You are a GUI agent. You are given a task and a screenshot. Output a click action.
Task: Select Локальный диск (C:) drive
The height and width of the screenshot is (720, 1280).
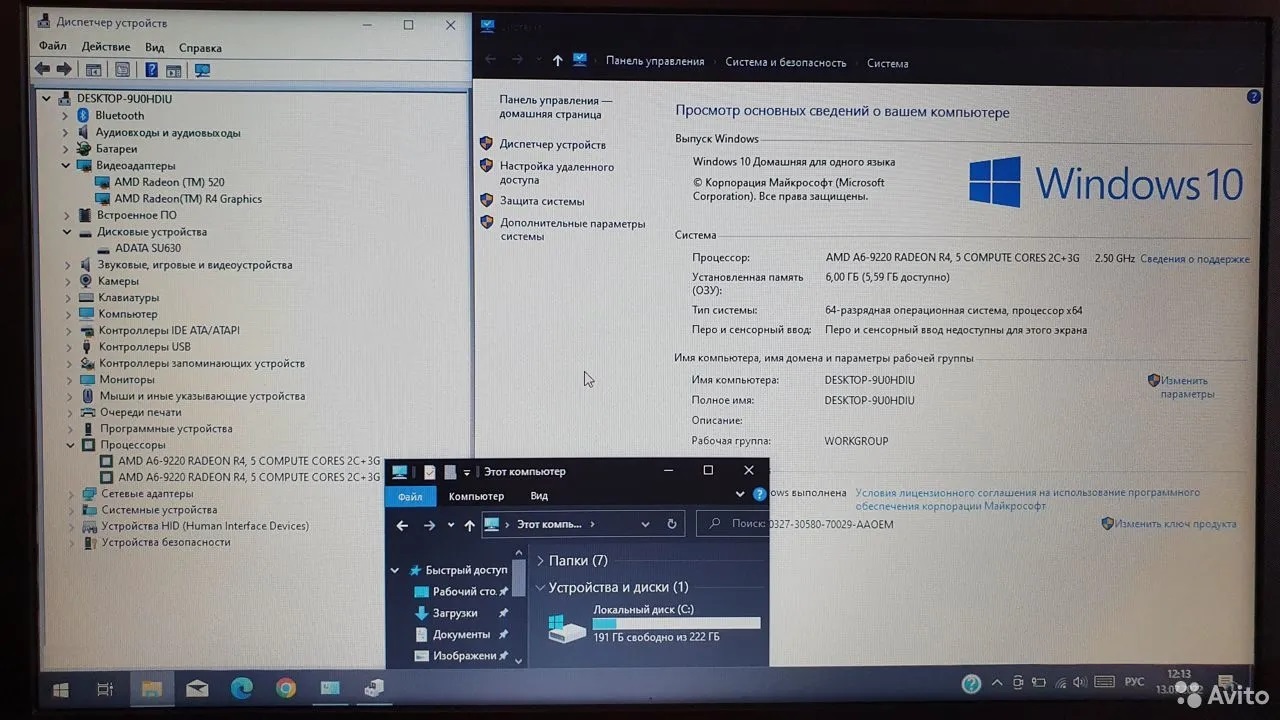(654, 623)
